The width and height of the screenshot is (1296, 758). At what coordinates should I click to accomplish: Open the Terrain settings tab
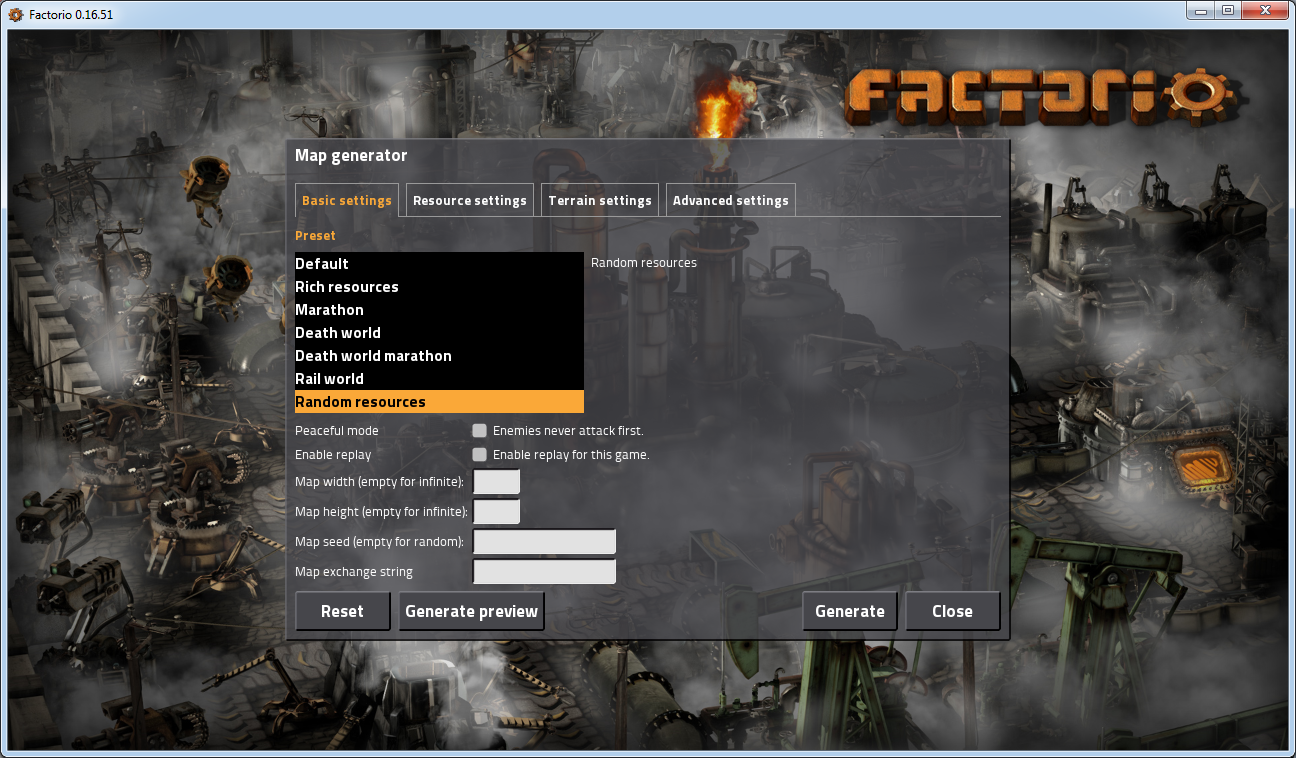(x=600, y=200)
